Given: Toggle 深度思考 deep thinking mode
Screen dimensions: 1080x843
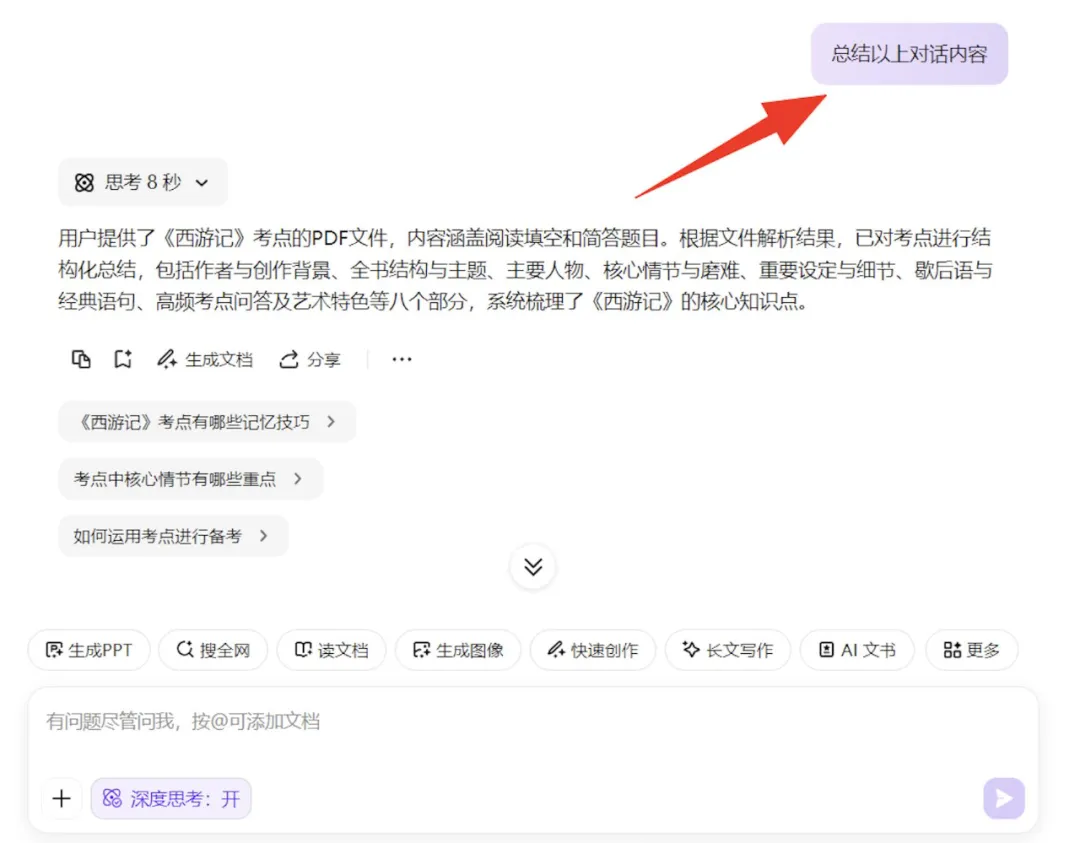Looking at the screenshot, I should point(171,798).
